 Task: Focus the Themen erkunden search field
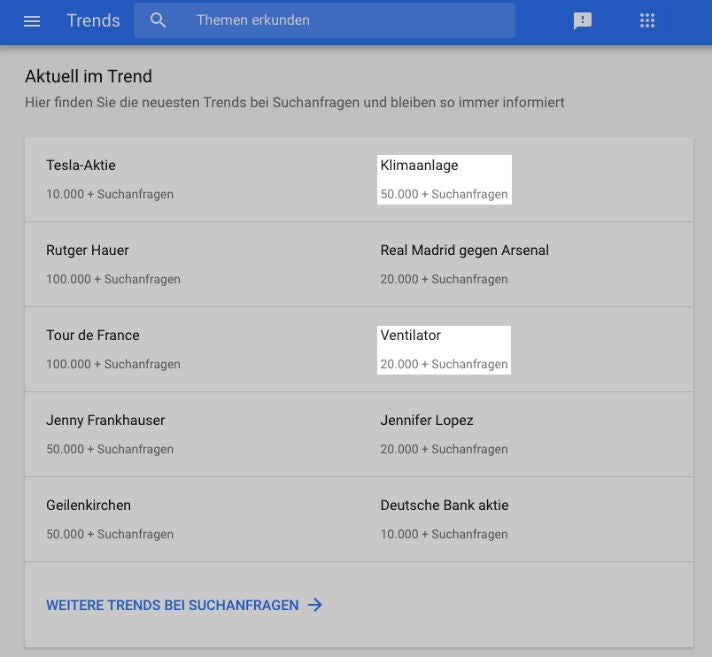[340, 21]
